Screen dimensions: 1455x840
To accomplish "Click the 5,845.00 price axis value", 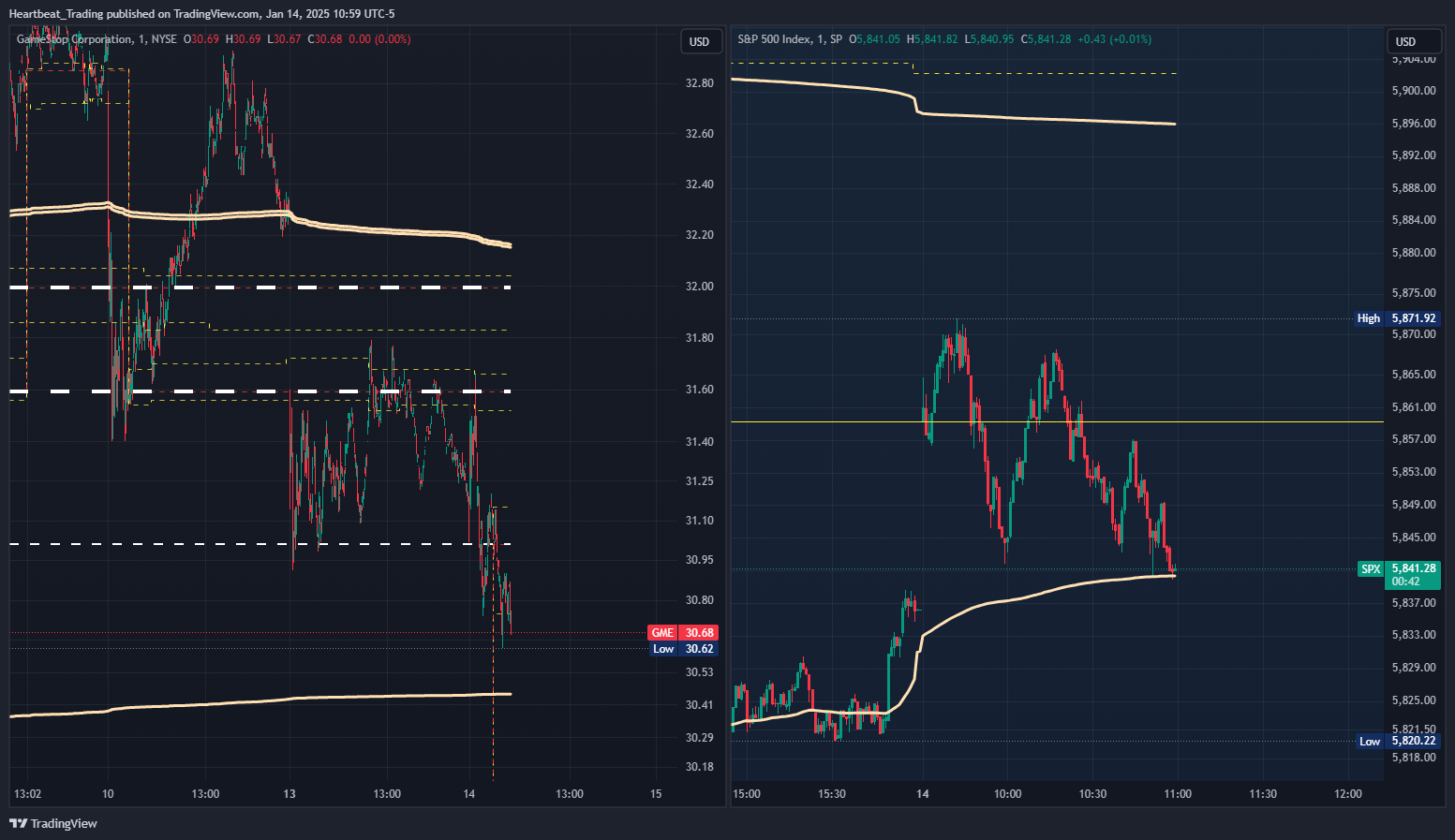I will [x=1414, y=538].
